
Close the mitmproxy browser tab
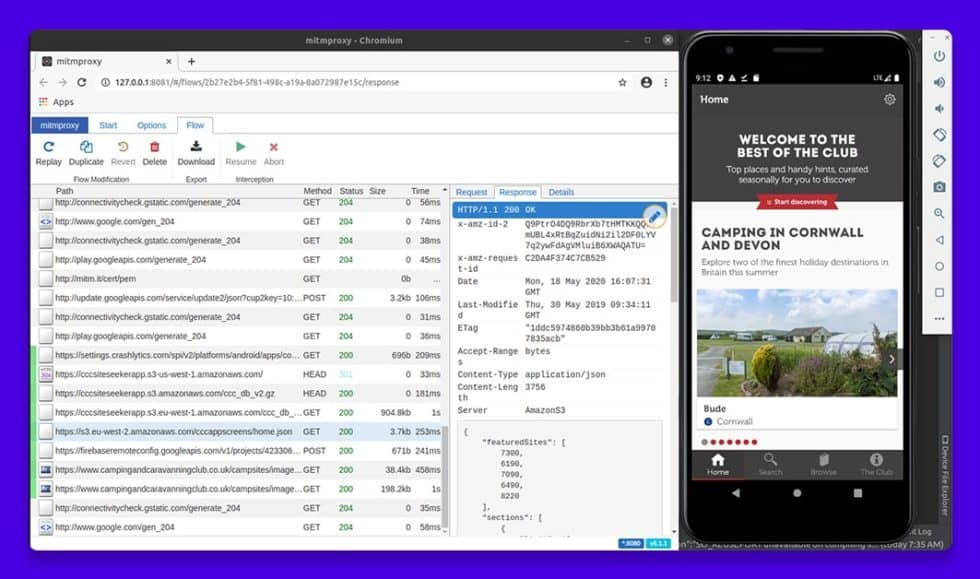(x=168, y=61)
